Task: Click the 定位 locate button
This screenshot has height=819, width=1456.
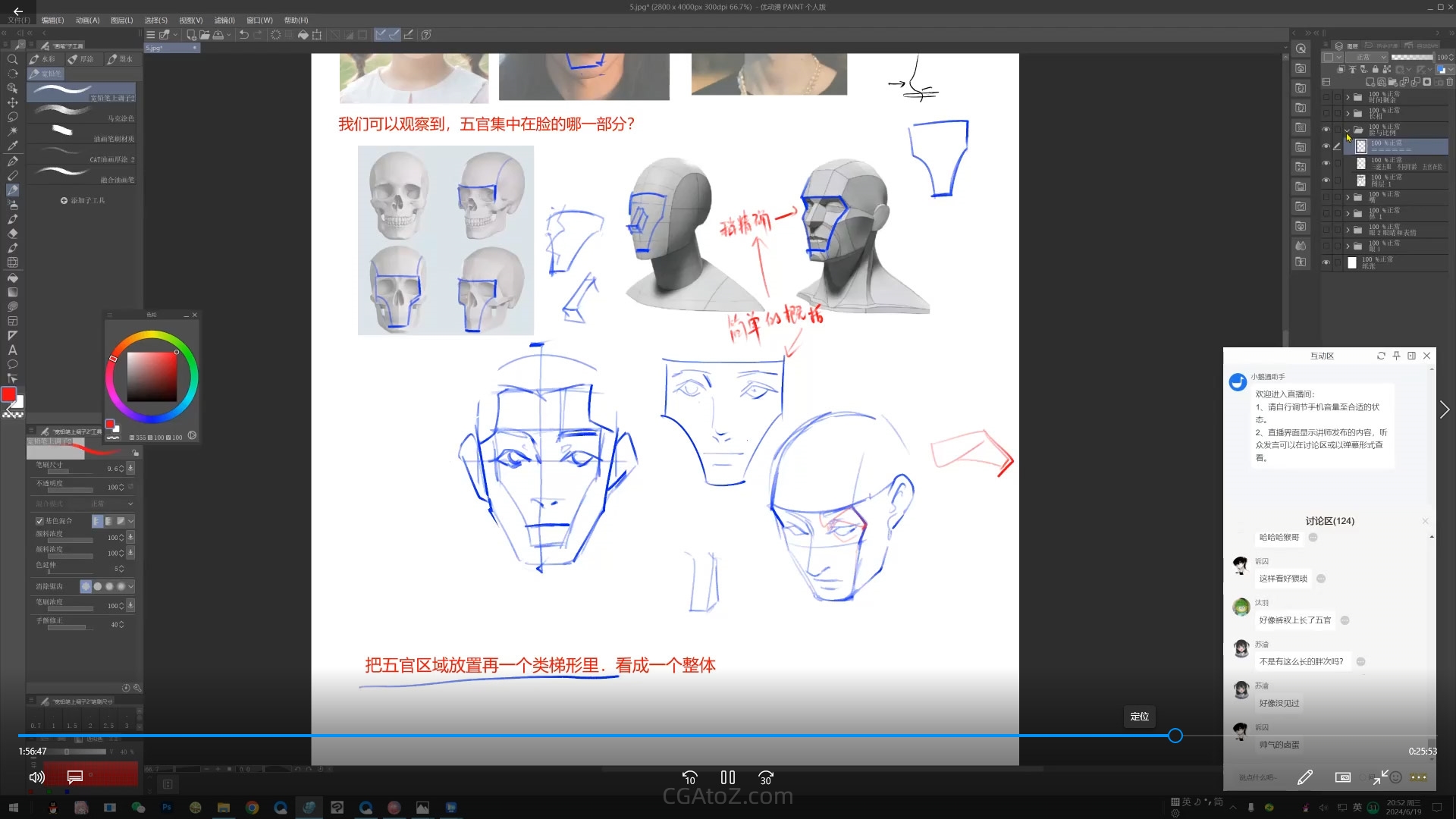Action: [x=1139, y=717]
